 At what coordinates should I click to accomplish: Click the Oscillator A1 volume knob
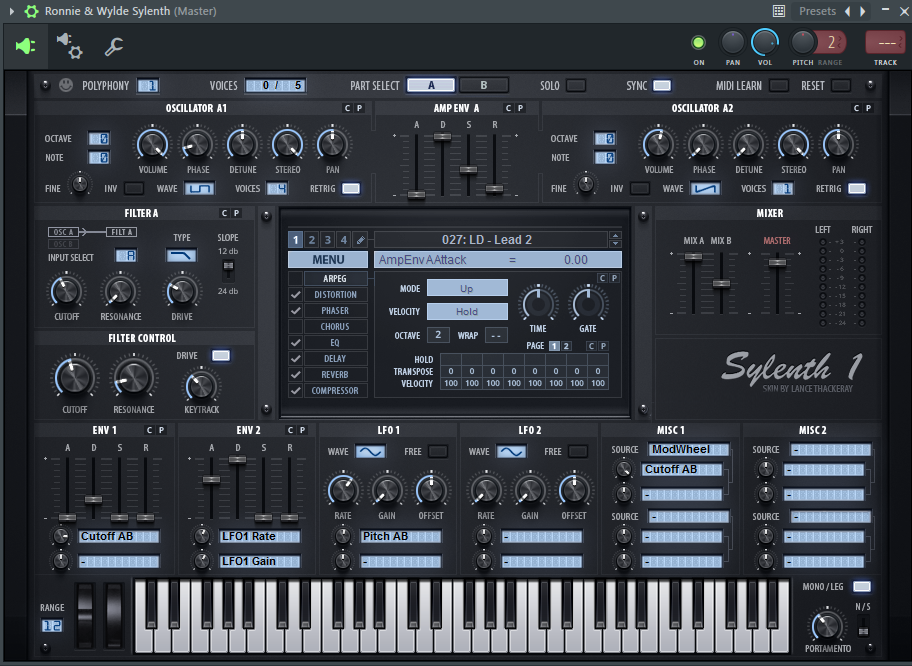(x=152, y=144)
